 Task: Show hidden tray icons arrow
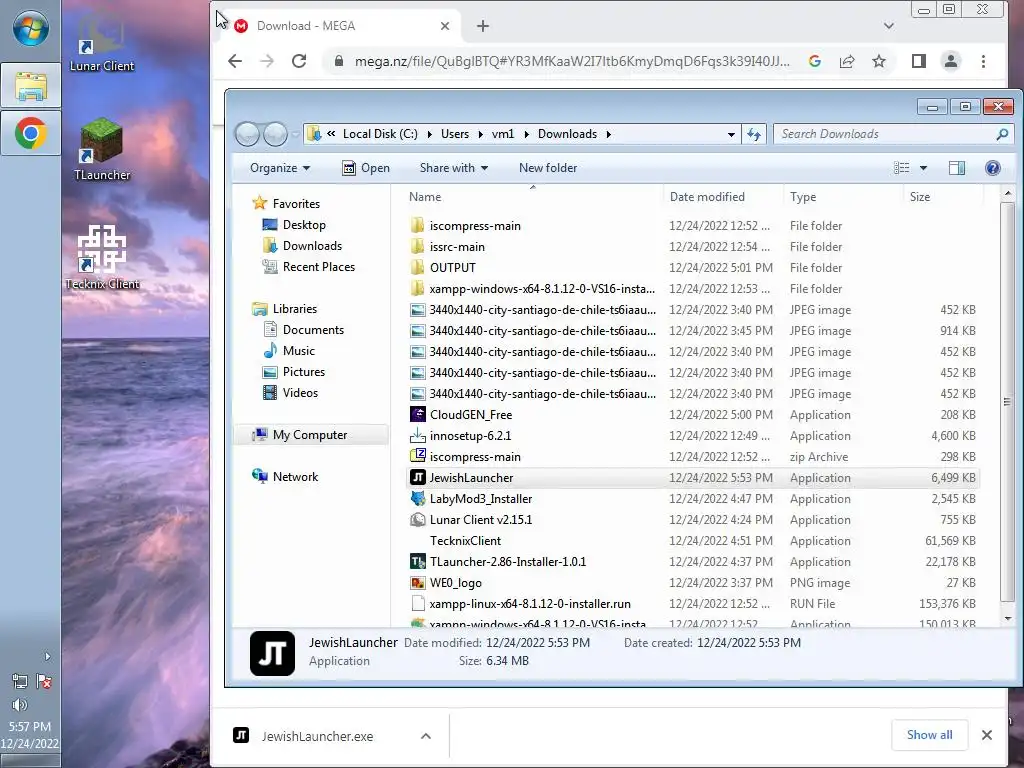click(x=47, y=656)
